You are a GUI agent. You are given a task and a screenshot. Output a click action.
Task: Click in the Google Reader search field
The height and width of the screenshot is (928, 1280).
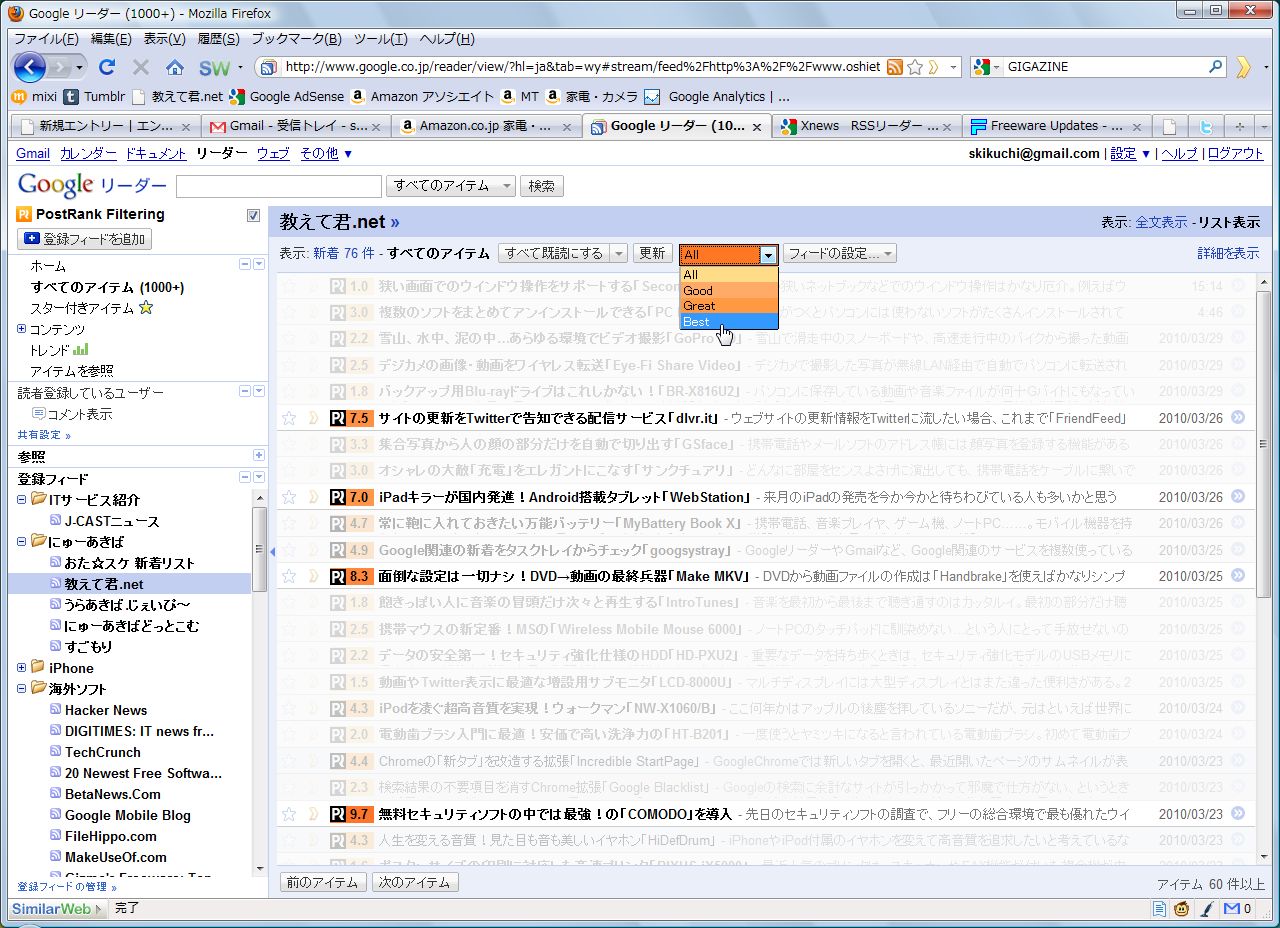pos(279,186)
